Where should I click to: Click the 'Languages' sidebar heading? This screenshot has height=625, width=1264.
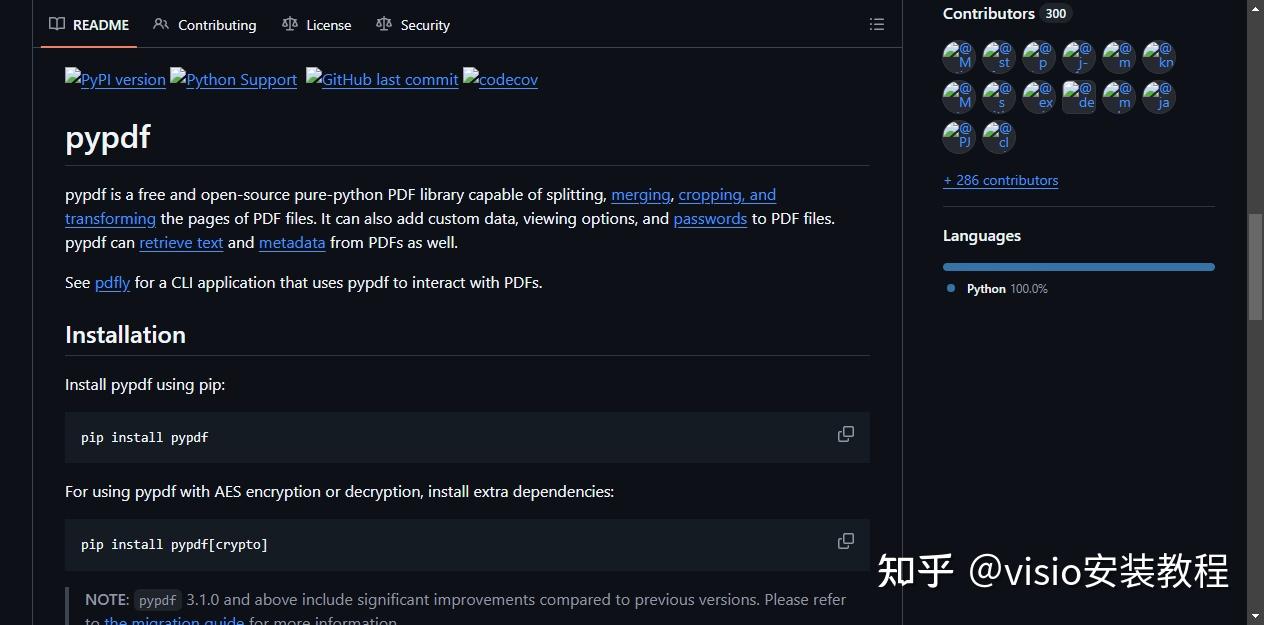click(982, 236)
